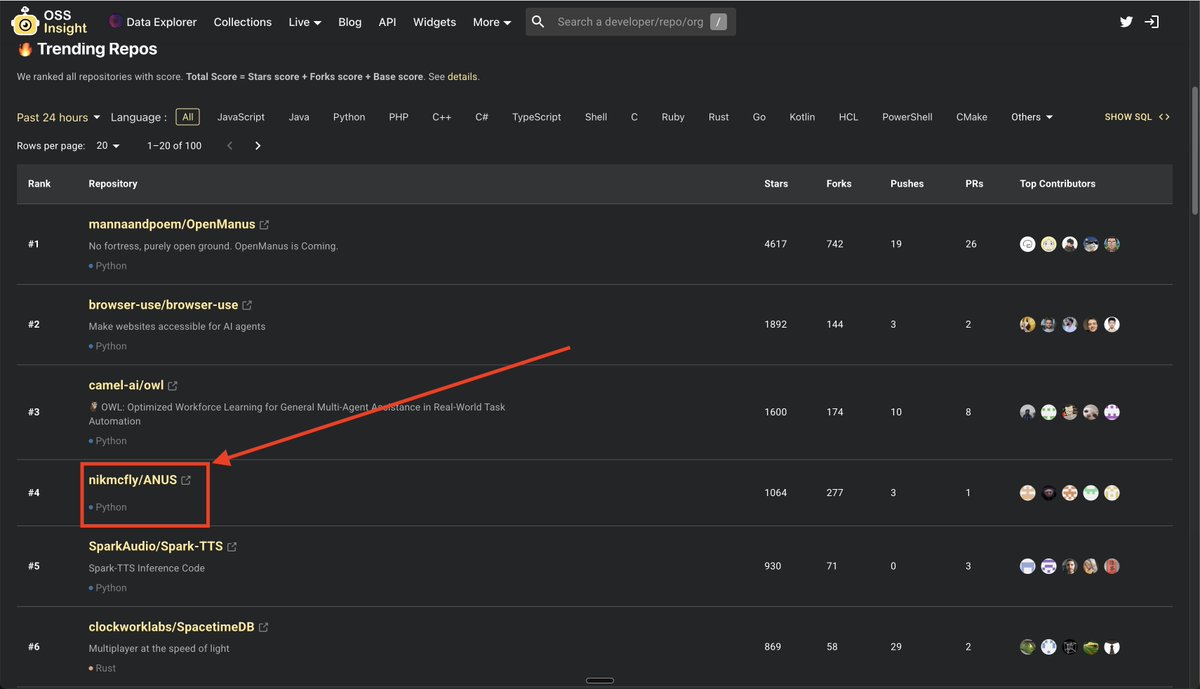Open external link for nikmcfly/ANUS
The height and width of the screenshot is (689, 1200).
[186, 479]
